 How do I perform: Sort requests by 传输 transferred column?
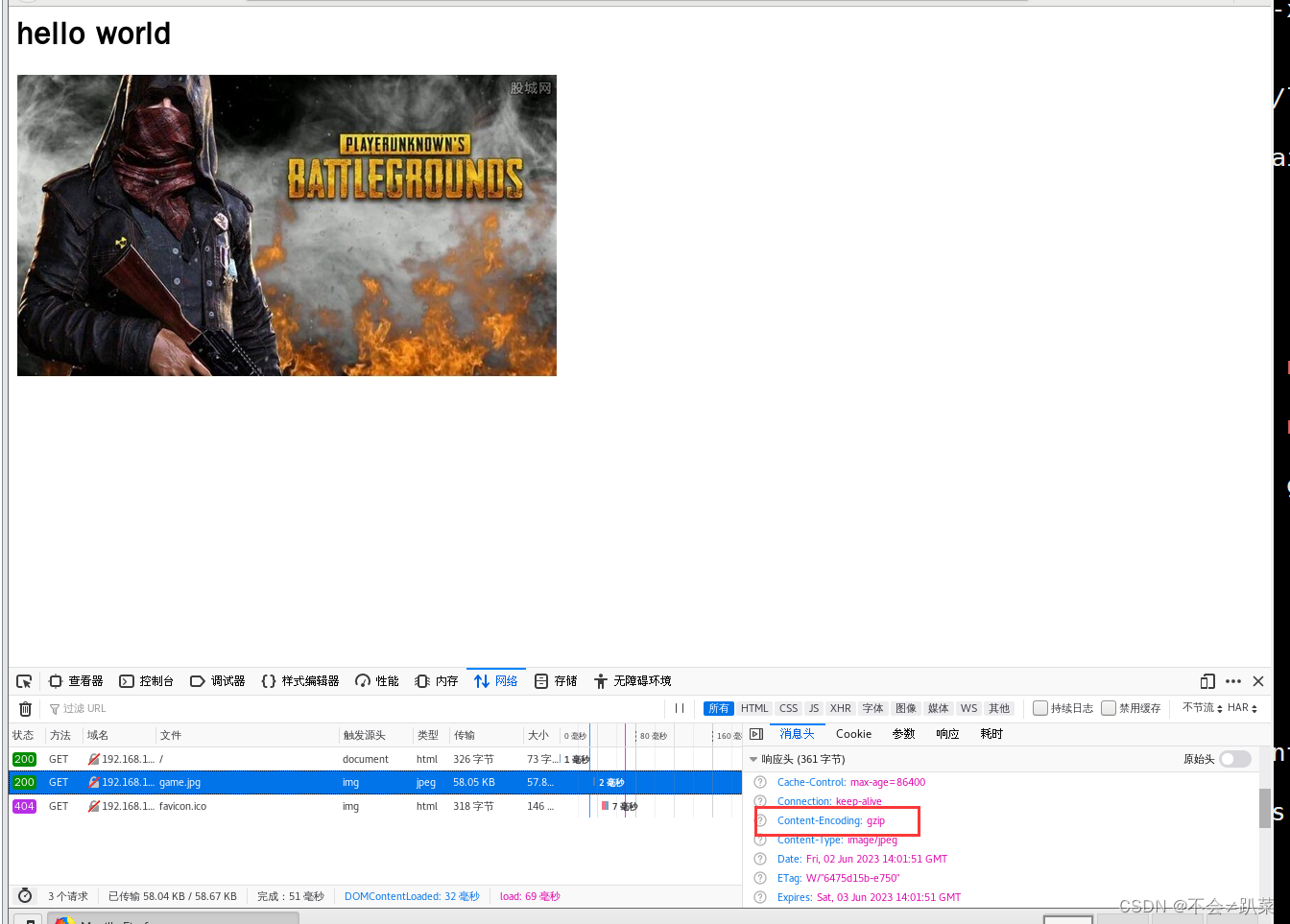point(487,735)
